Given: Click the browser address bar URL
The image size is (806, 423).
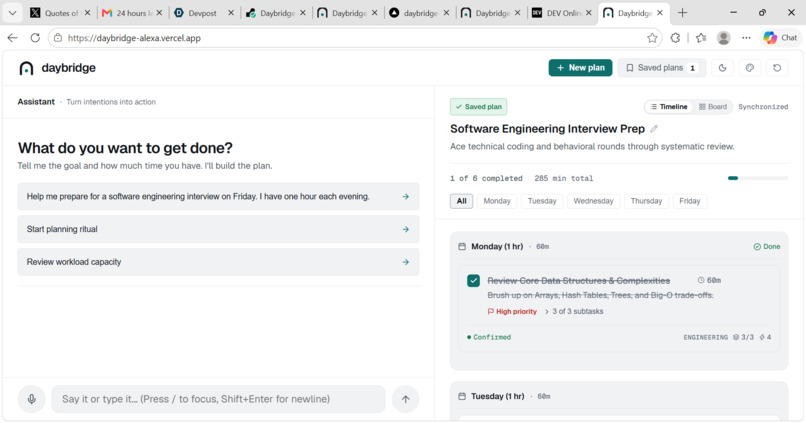Looking at the screenshot, I should (134, 38).
